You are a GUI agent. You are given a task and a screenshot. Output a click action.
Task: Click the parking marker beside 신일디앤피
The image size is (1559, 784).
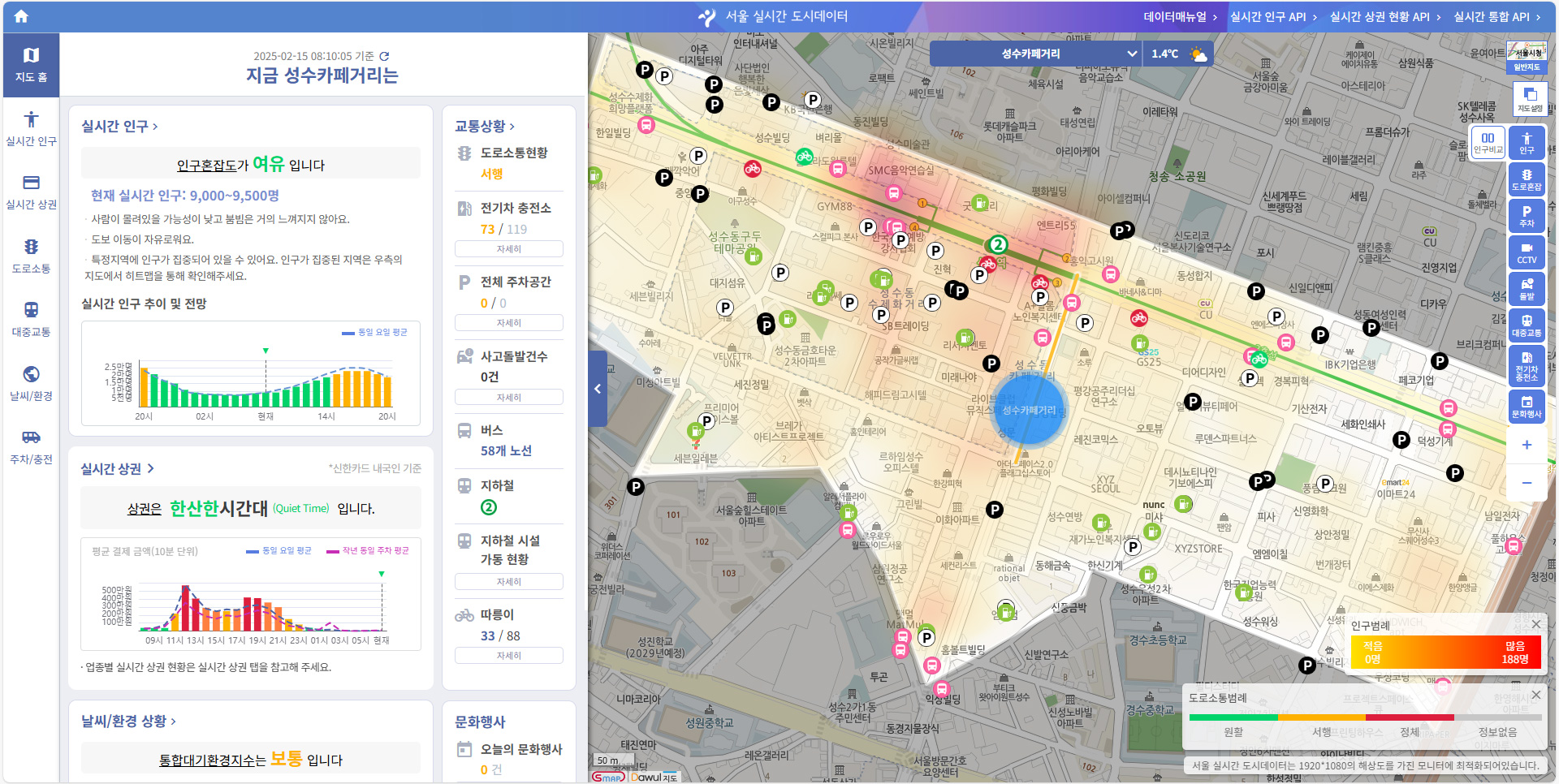(x=1256, y=291)
